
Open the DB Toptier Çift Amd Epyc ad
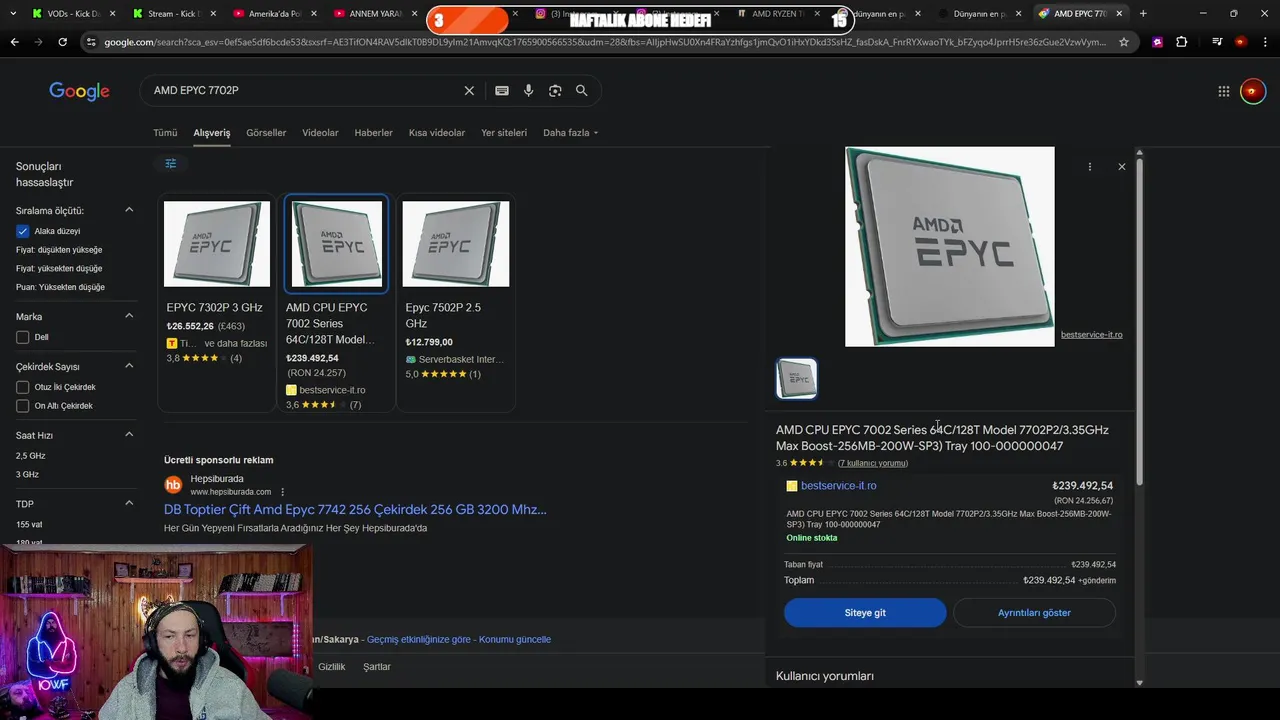point(355,509)
